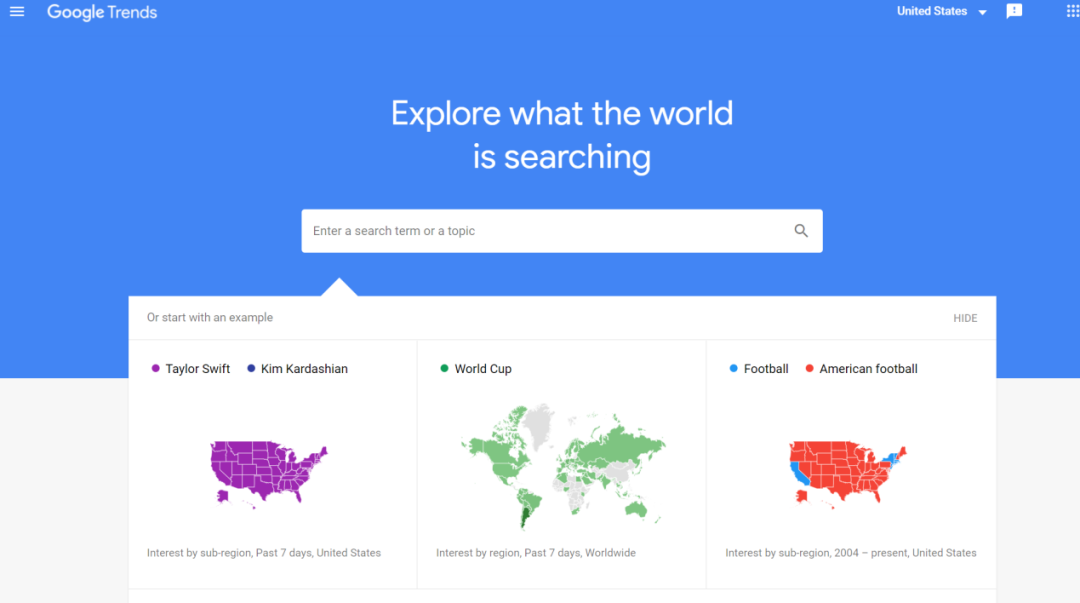Click the red American football dot
Image resolution: width=1080 pixels, height=603 pixels.
tap(809, 369)
